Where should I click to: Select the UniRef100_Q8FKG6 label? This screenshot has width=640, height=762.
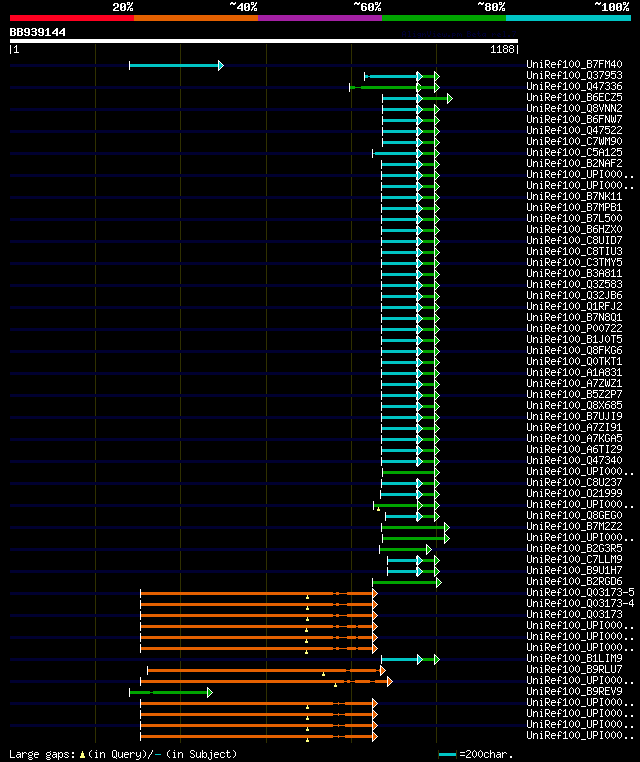click(x=574, y=350)
